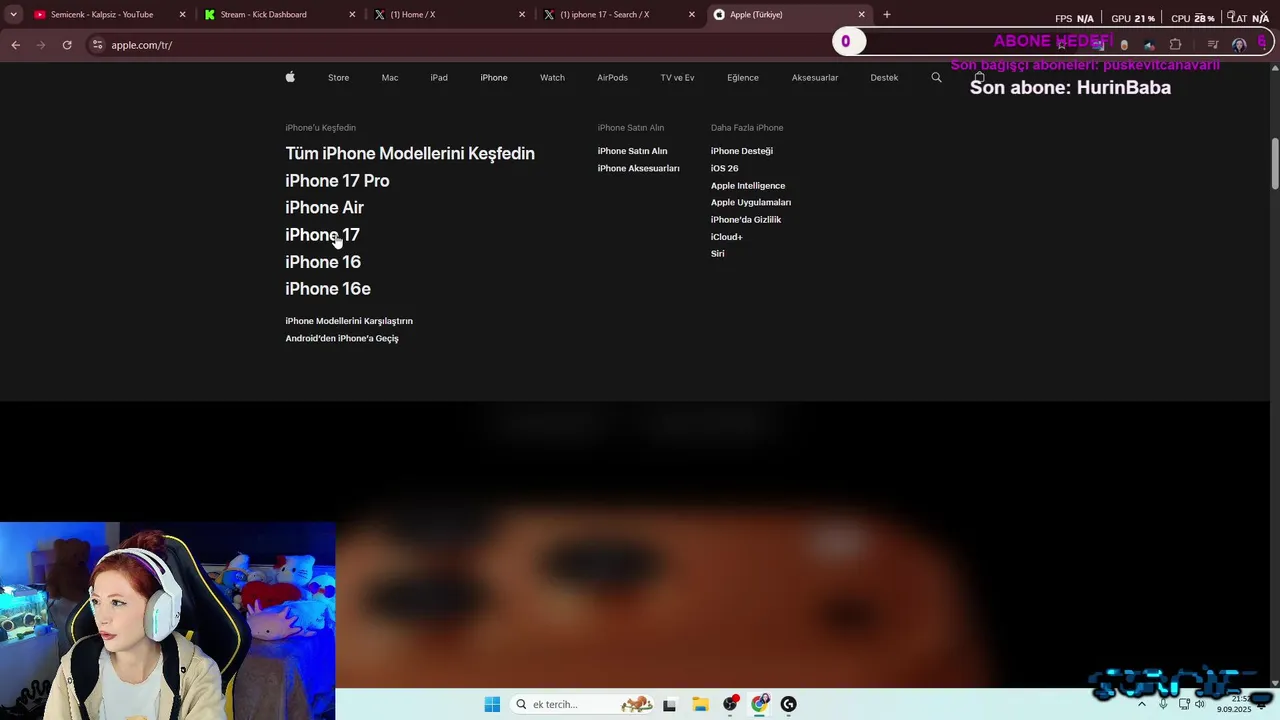Open the Apple site search magnifier
The image size is (1280, 720).
coord(936,77)
